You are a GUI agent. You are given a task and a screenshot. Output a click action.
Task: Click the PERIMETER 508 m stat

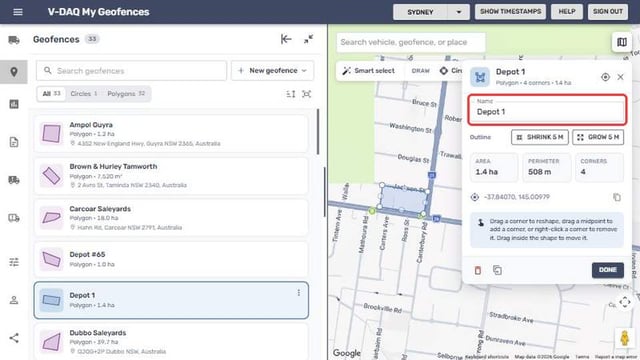[x=547, y=167]
